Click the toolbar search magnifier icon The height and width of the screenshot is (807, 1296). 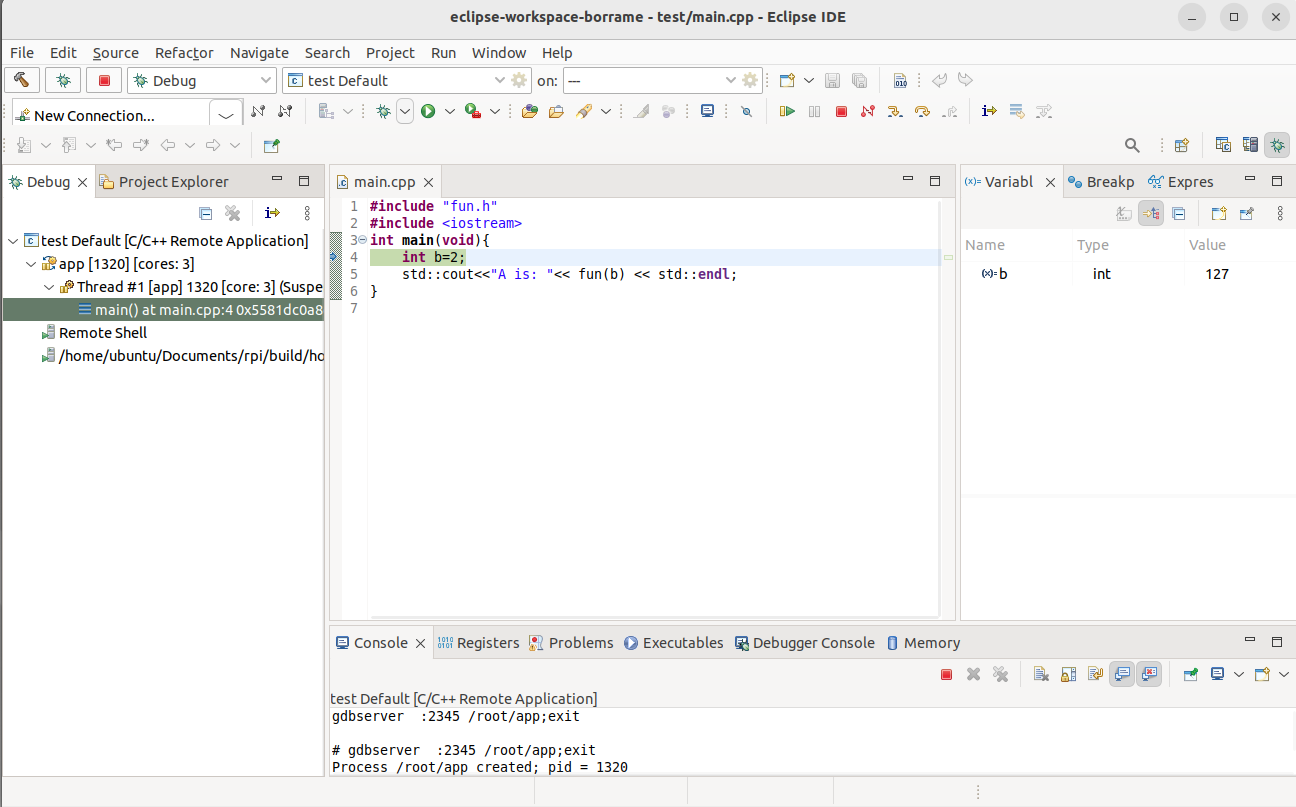pyautogui.click(x=1132, y=146)
